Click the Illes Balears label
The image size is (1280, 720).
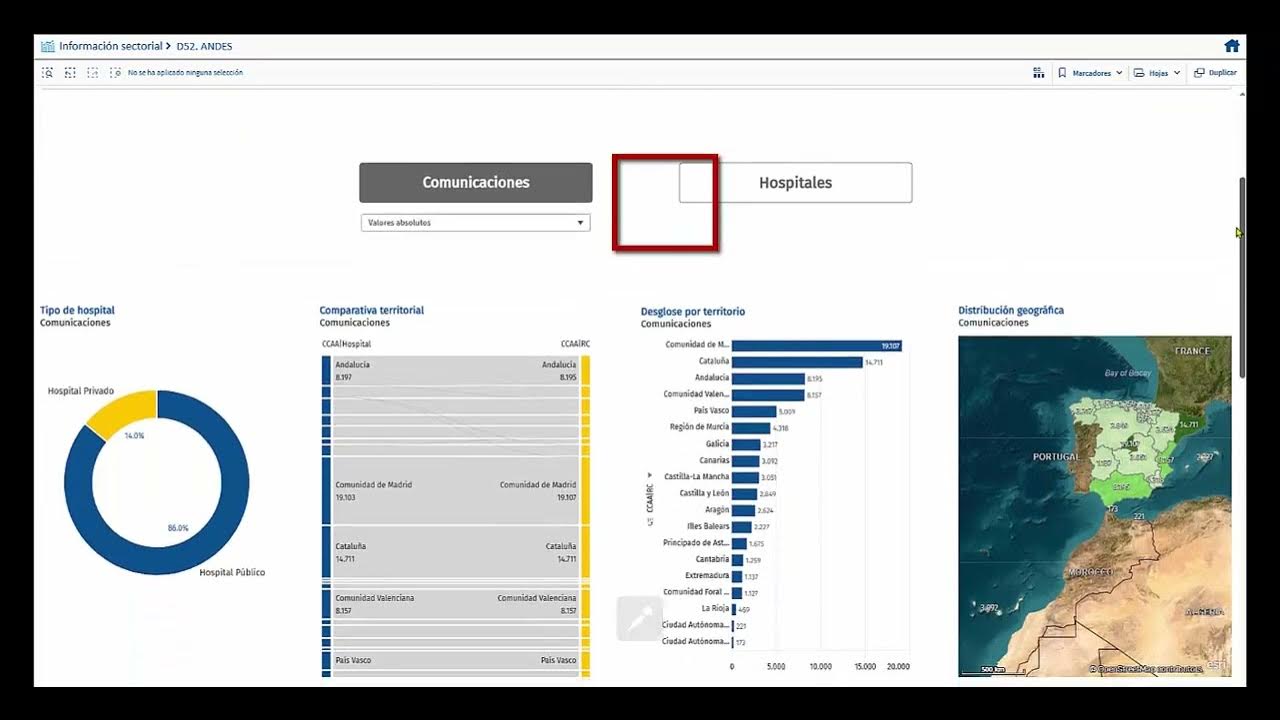point(708,526)
